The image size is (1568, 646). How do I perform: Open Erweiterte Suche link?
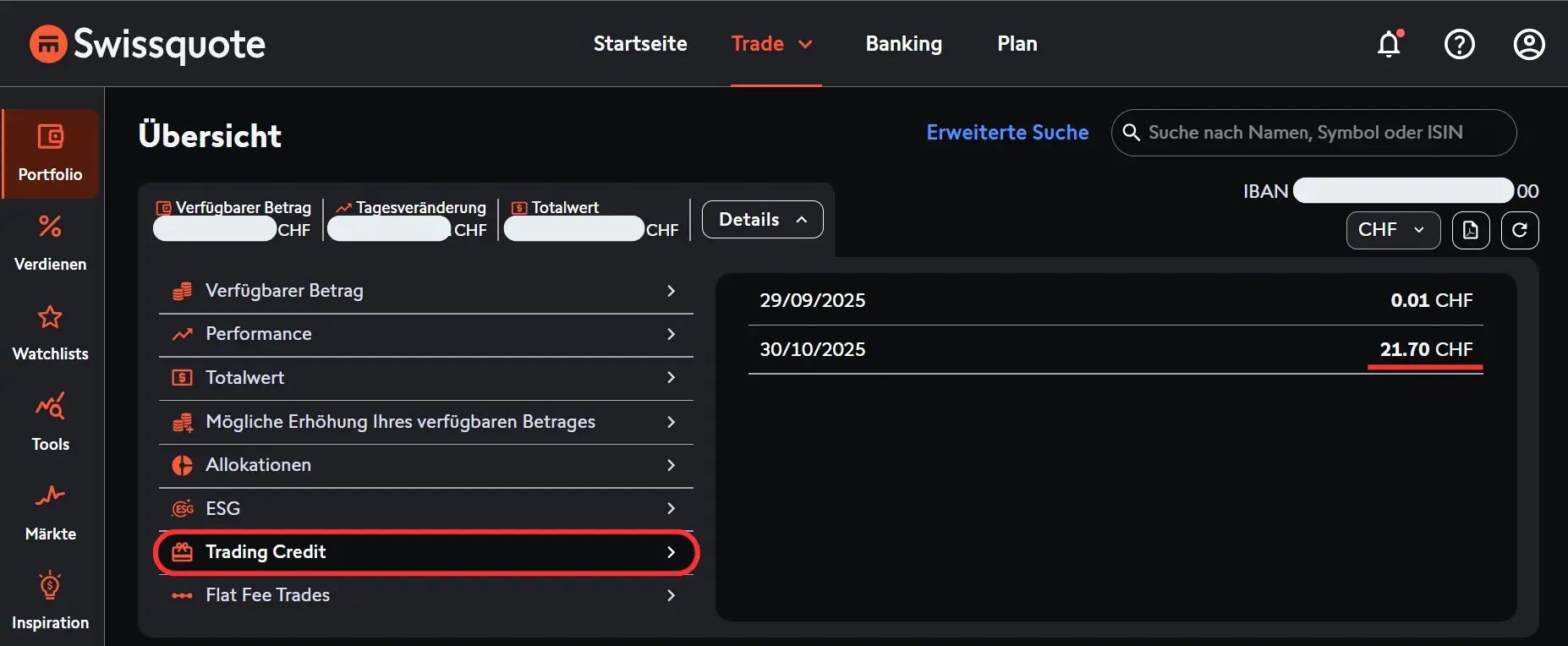[1007, 133]
